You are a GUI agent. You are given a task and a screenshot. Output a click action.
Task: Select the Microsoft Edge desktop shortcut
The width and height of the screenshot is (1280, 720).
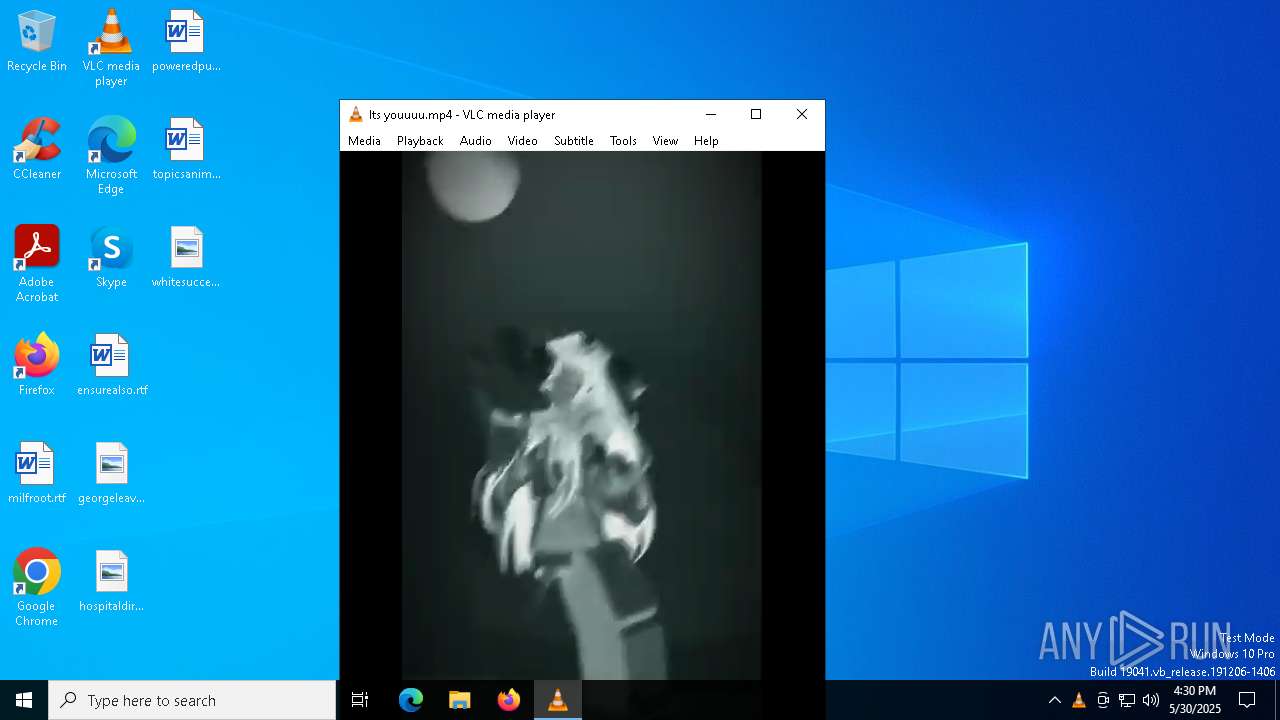111,156
